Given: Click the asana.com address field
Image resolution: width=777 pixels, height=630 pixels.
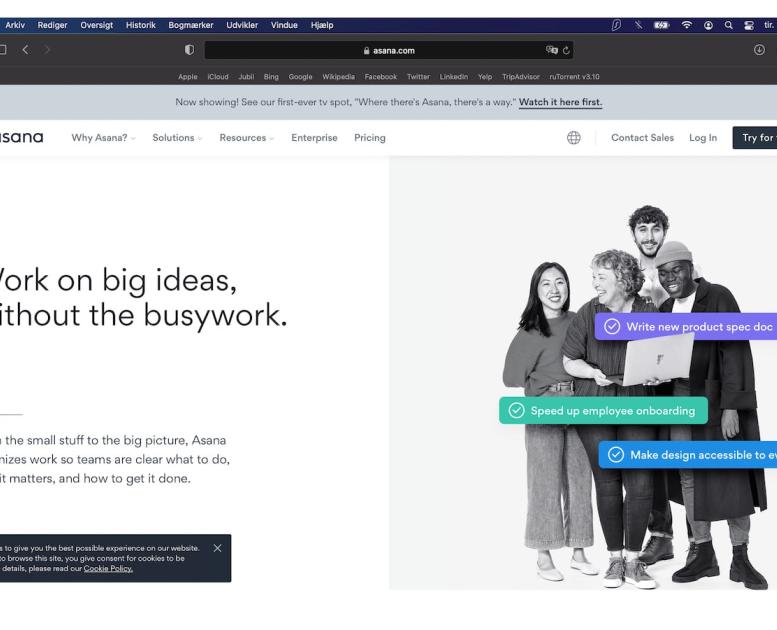Looking at the screenshot, I should point(388,50).
